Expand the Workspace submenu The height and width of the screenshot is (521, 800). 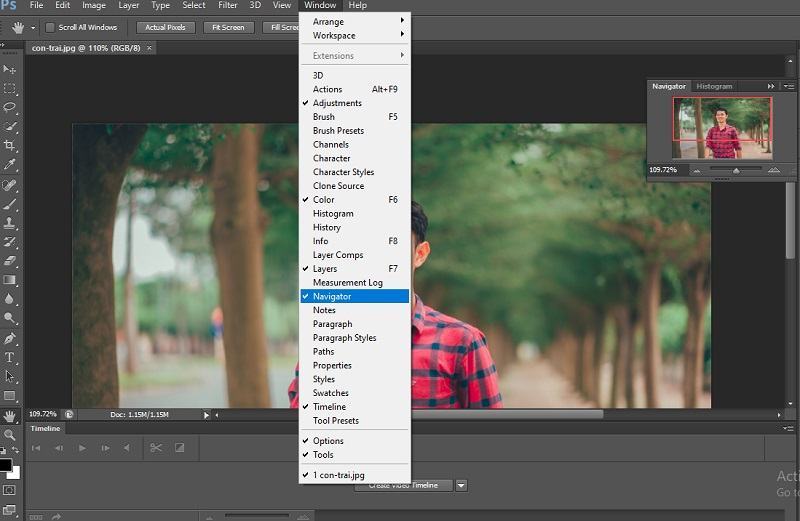tap(355, 35)
